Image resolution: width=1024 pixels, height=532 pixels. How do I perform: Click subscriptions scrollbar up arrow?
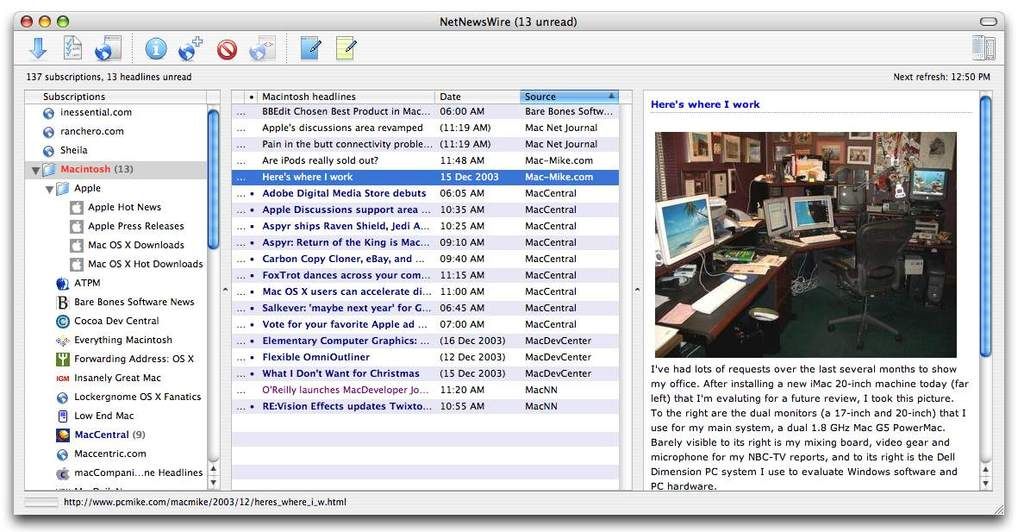click(213, 469)
